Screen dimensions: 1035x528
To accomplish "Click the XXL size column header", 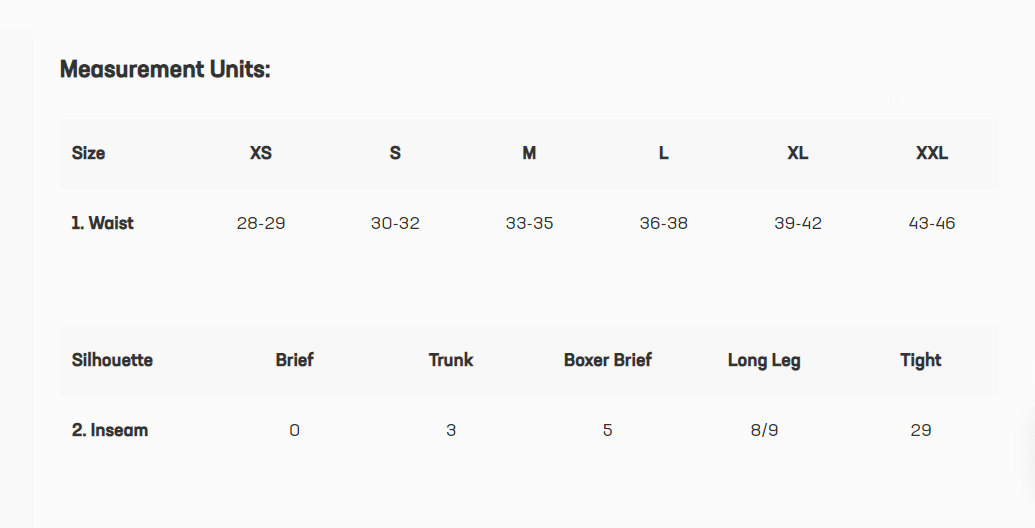I will [931, 153].
